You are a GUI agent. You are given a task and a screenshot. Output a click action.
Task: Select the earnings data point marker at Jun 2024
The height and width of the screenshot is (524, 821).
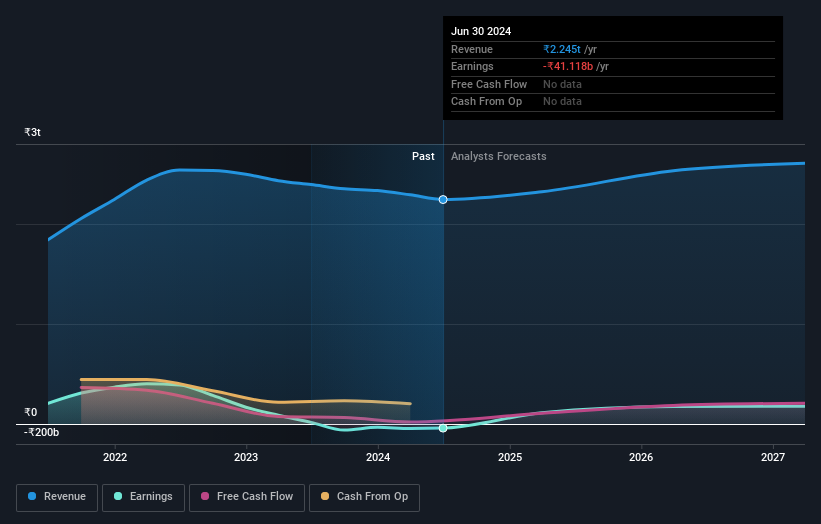pos(443,428)
